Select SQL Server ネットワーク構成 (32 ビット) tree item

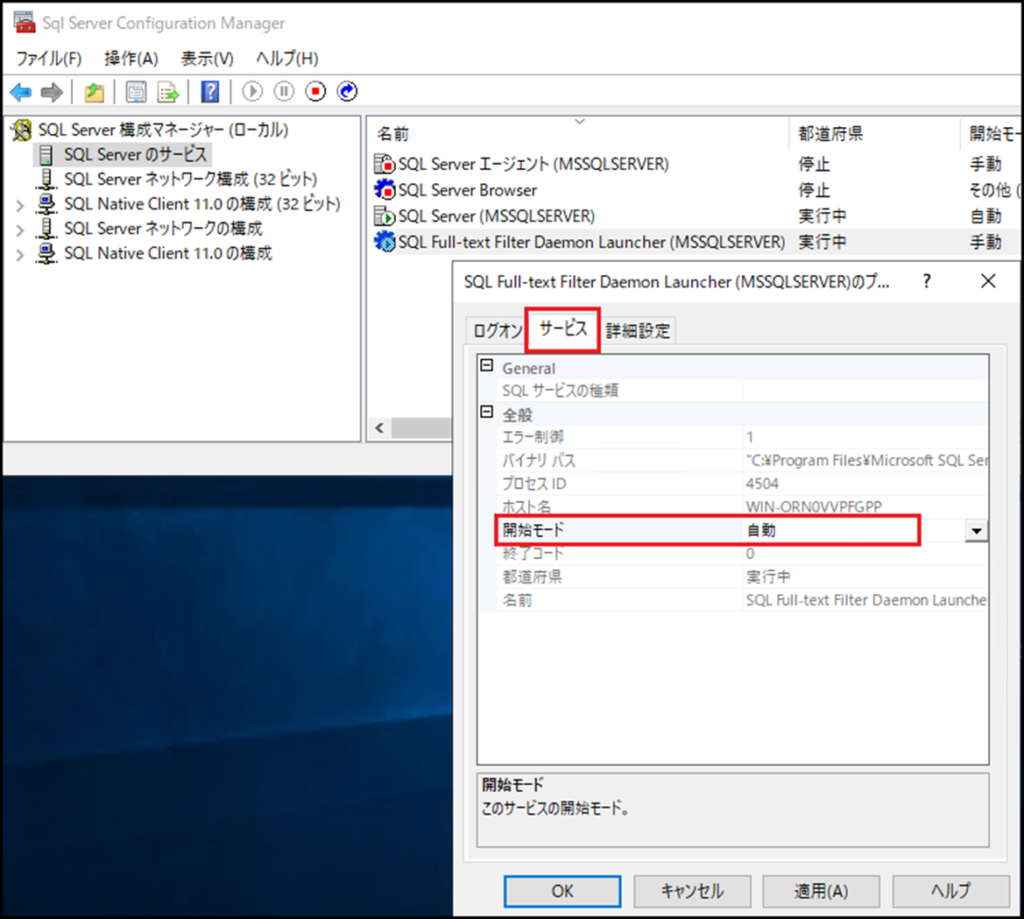(191, 179)
